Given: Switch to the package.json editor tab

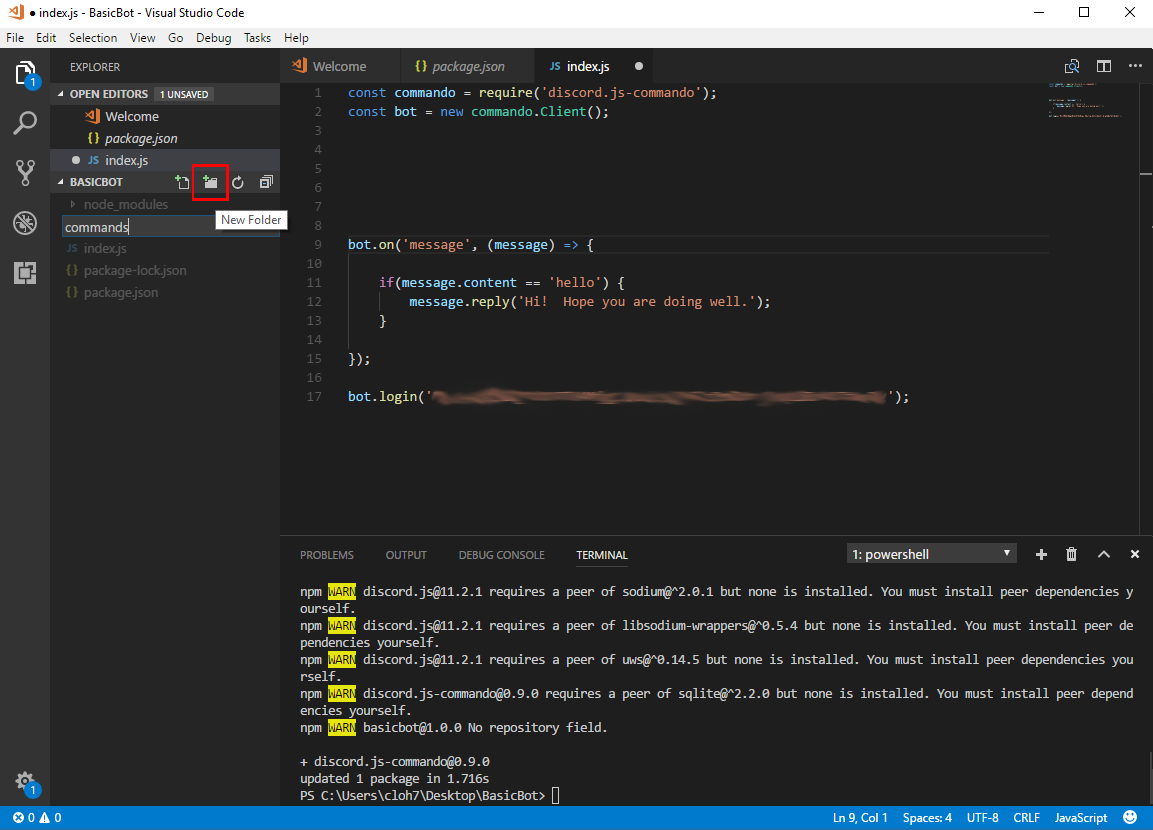Looking at the screenshot, I should 468,66.
